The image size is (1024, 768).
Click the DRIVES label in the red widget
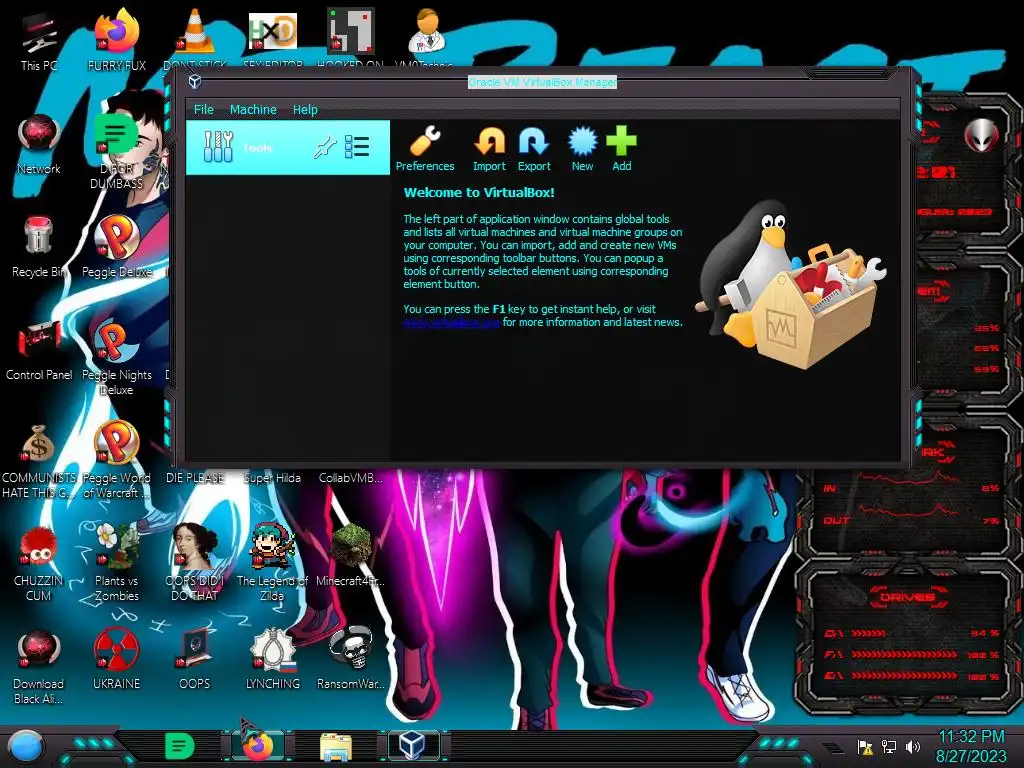pyautogui.click(x=906, y=597)
